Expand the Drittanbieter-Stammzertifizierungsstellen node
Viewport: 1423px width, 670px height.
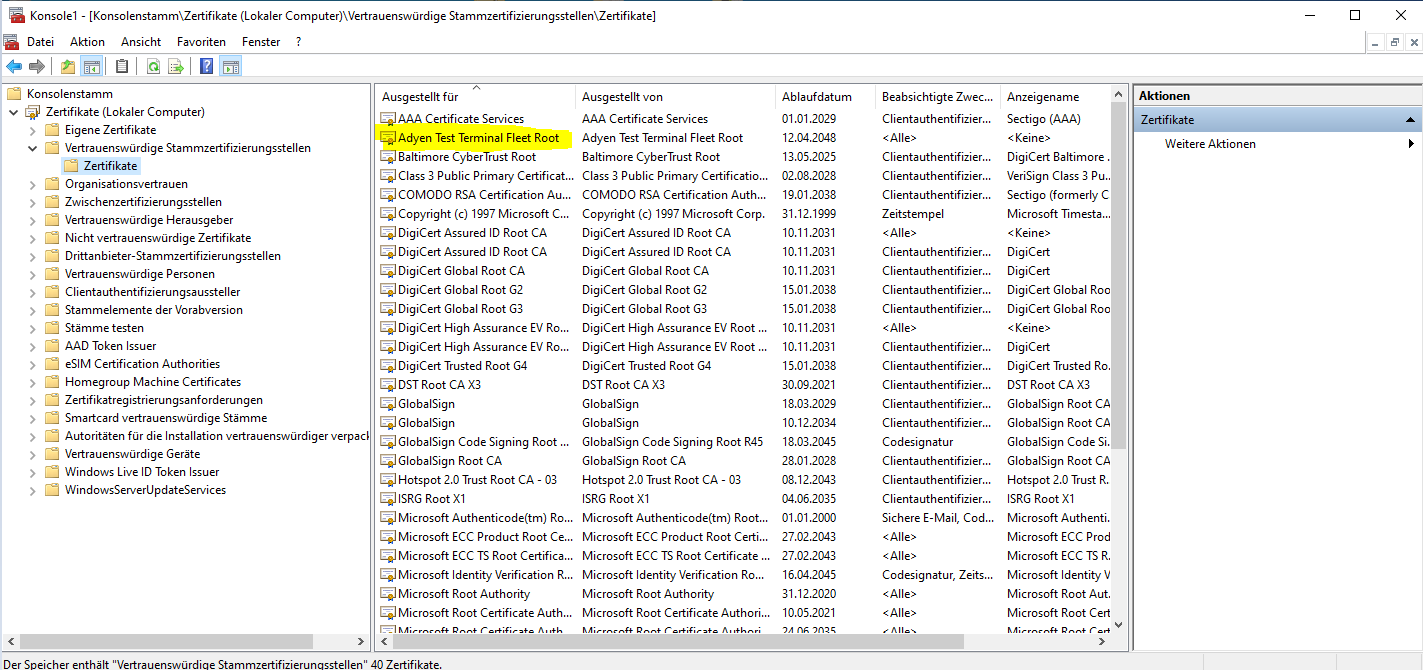(32, 256)
